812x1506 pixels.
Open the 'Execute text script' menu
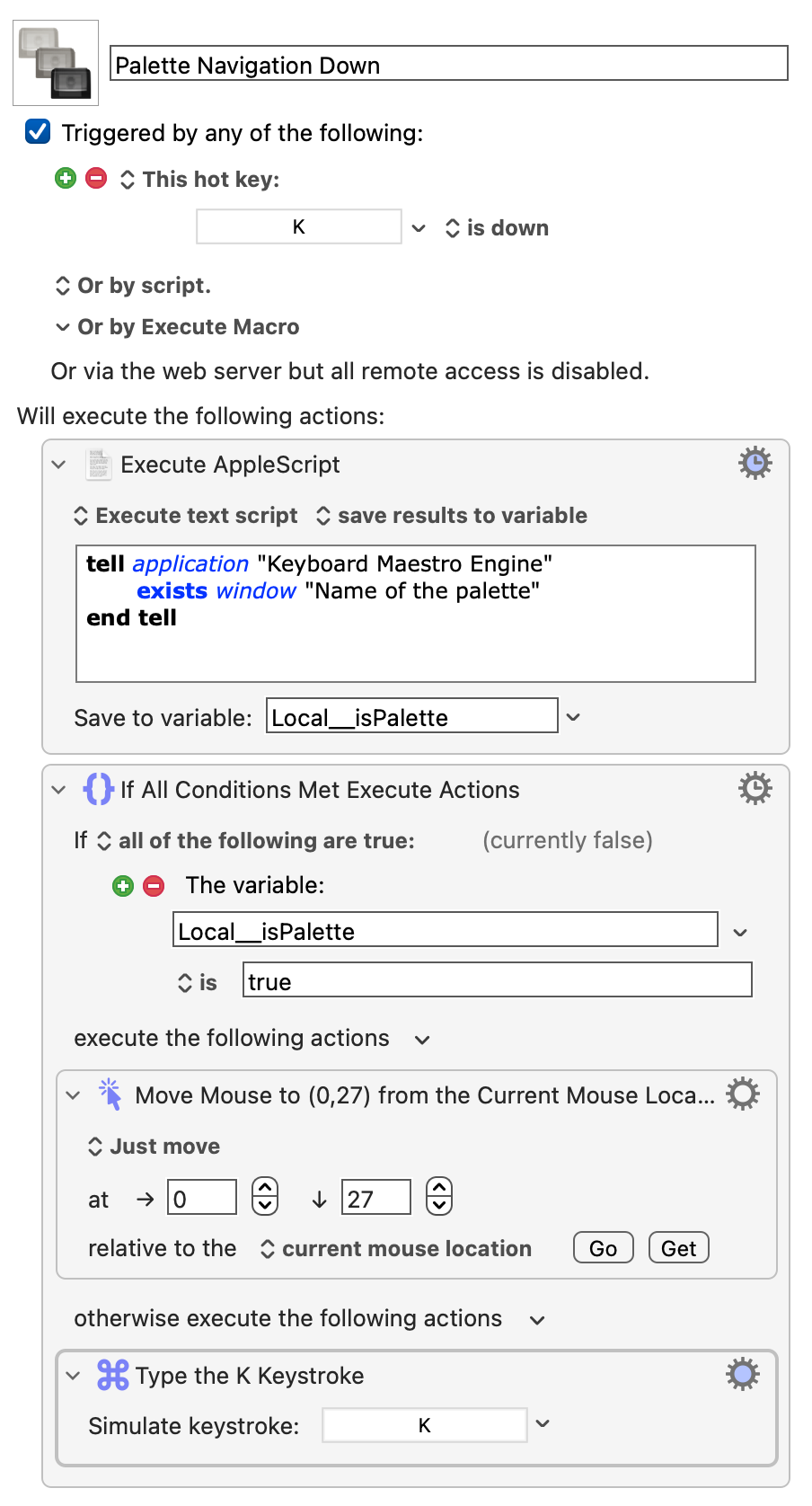pos(186,516)
